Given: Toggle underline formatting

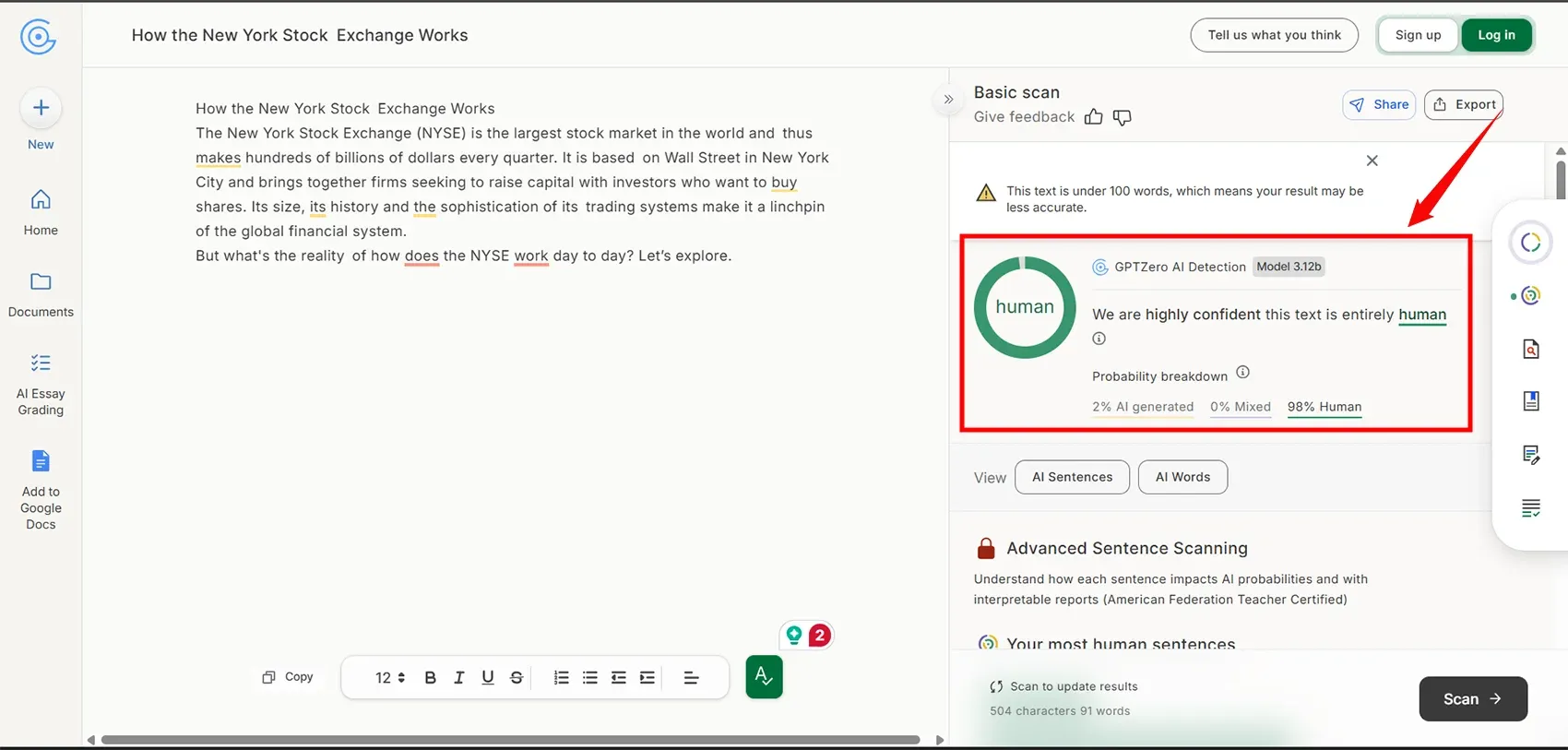Looking at the screenshot, I should coord(488,678).
